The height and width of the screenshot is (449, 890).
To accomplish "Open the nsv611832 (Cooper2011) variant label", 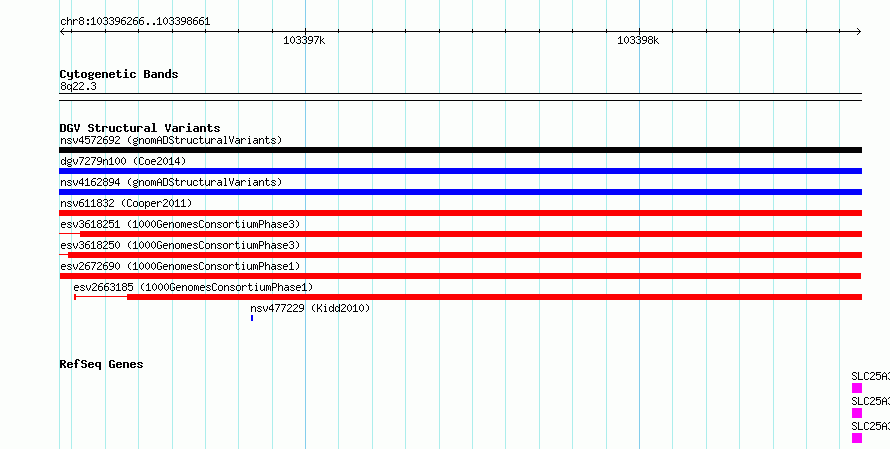I will point(126,203).
